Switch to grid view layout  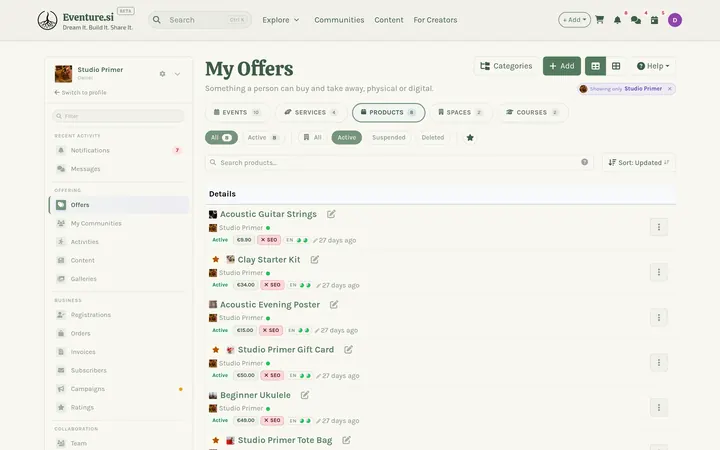pos(616,66)
